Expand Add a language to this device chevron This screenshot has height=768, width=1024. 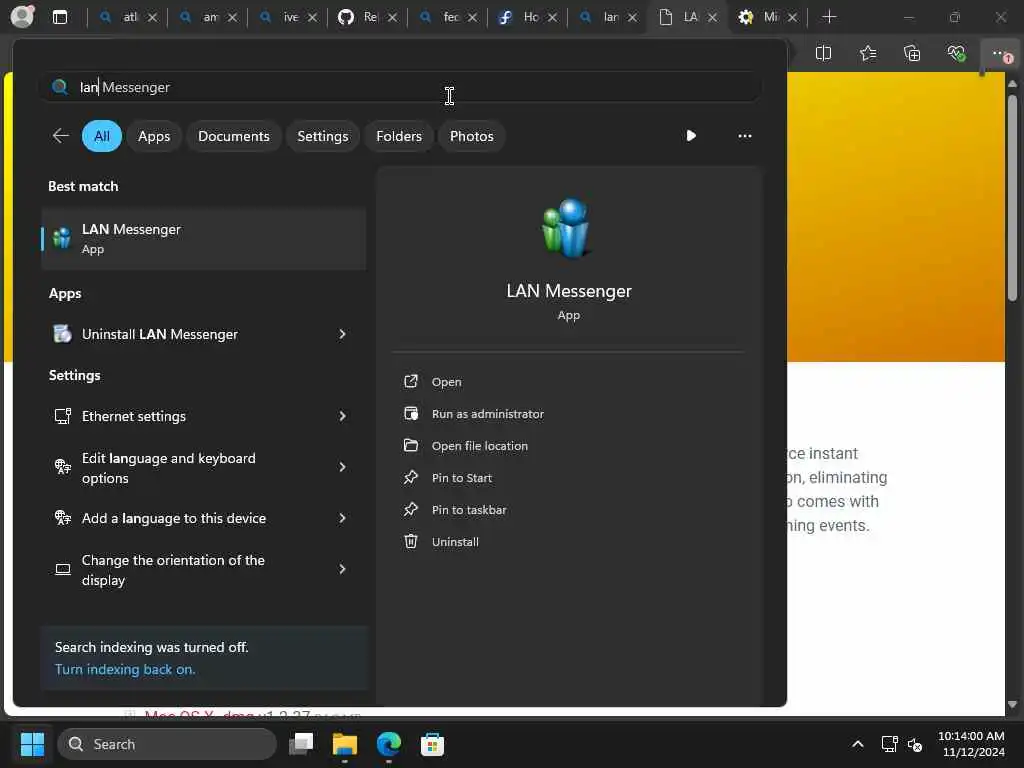point(342,518)
